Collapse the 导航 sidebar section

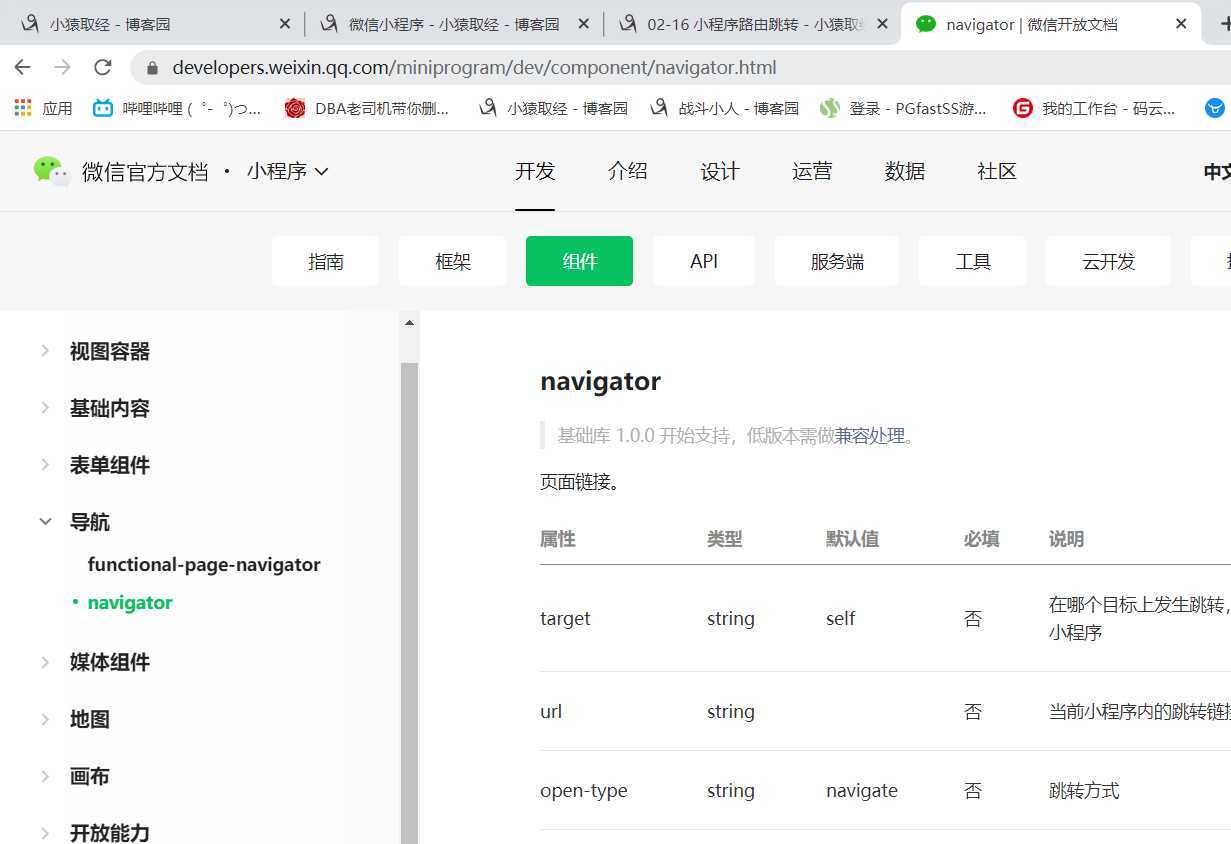point(75,522)
